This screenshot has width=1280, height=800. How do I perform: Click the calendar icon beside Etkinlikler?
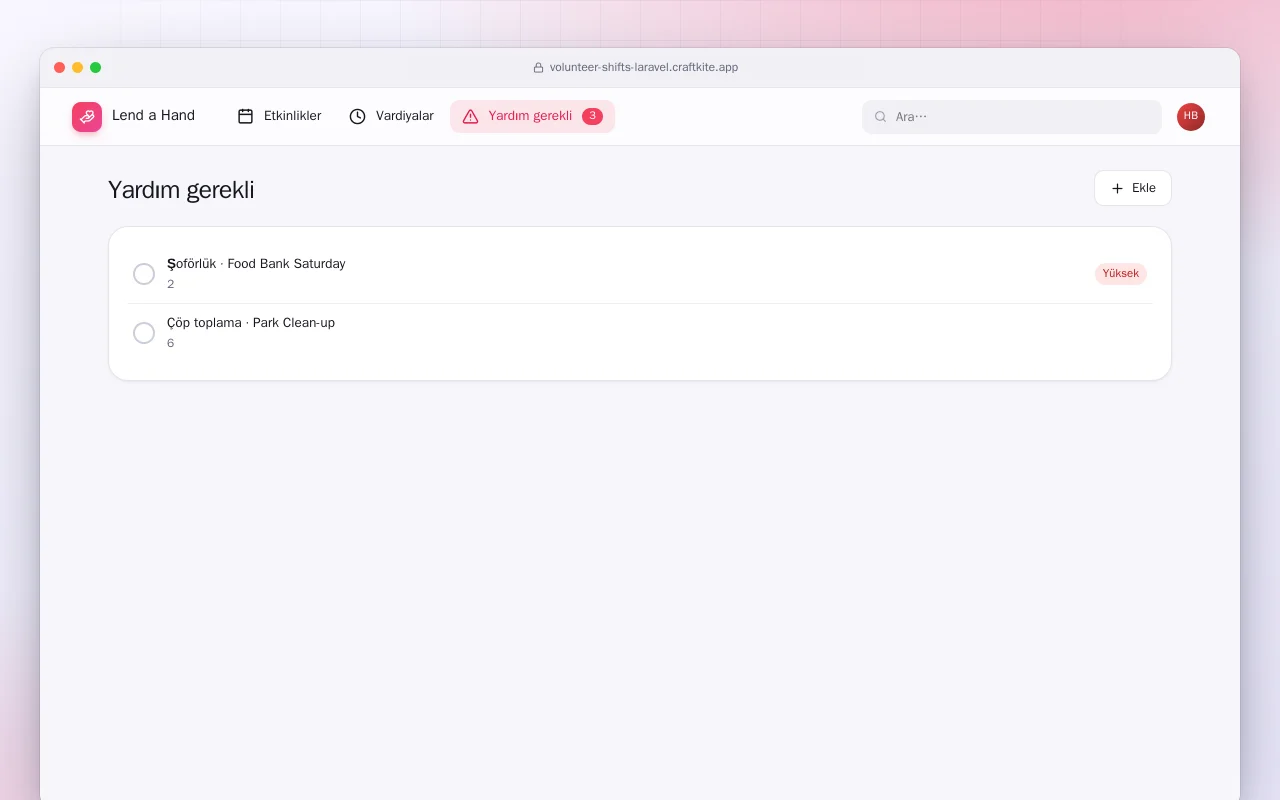245,116
